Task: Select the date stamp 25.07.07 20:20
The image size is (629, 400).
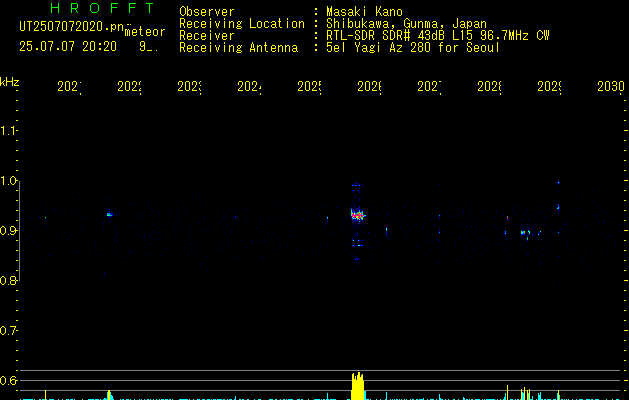Action: tap(68, 47)
